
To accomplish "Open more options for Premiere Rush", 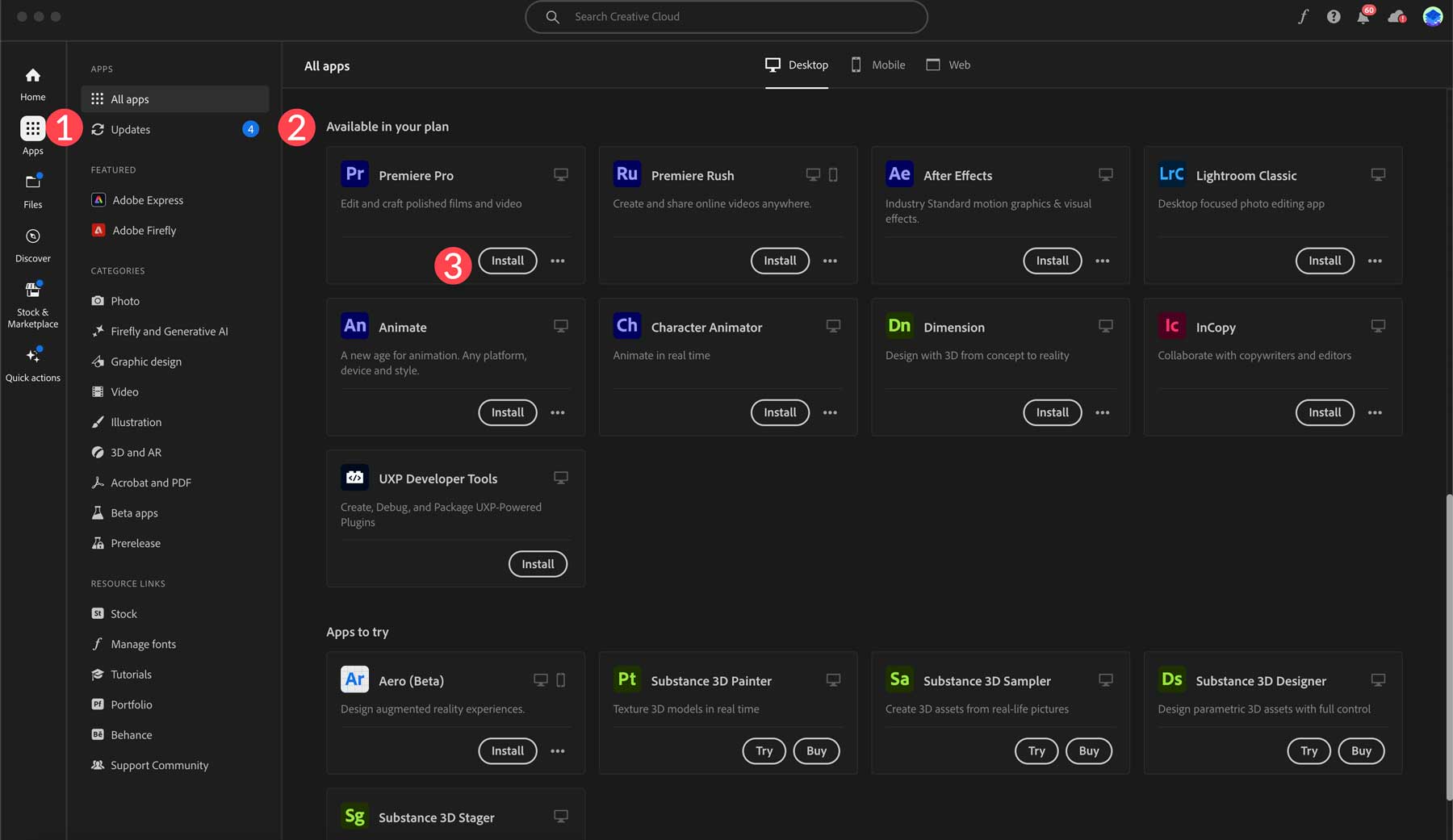I will [830, 261].
